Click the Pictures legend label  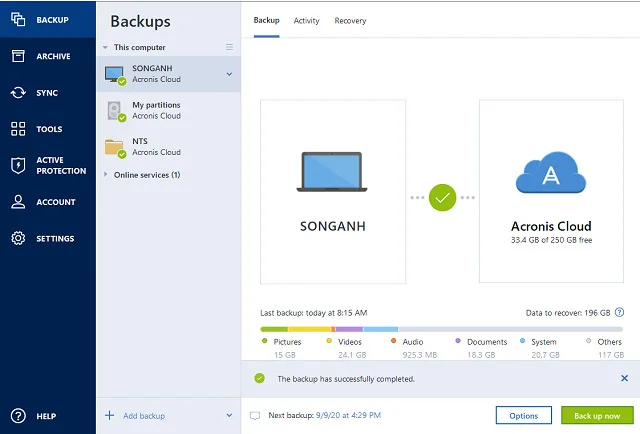pos(287,342)
